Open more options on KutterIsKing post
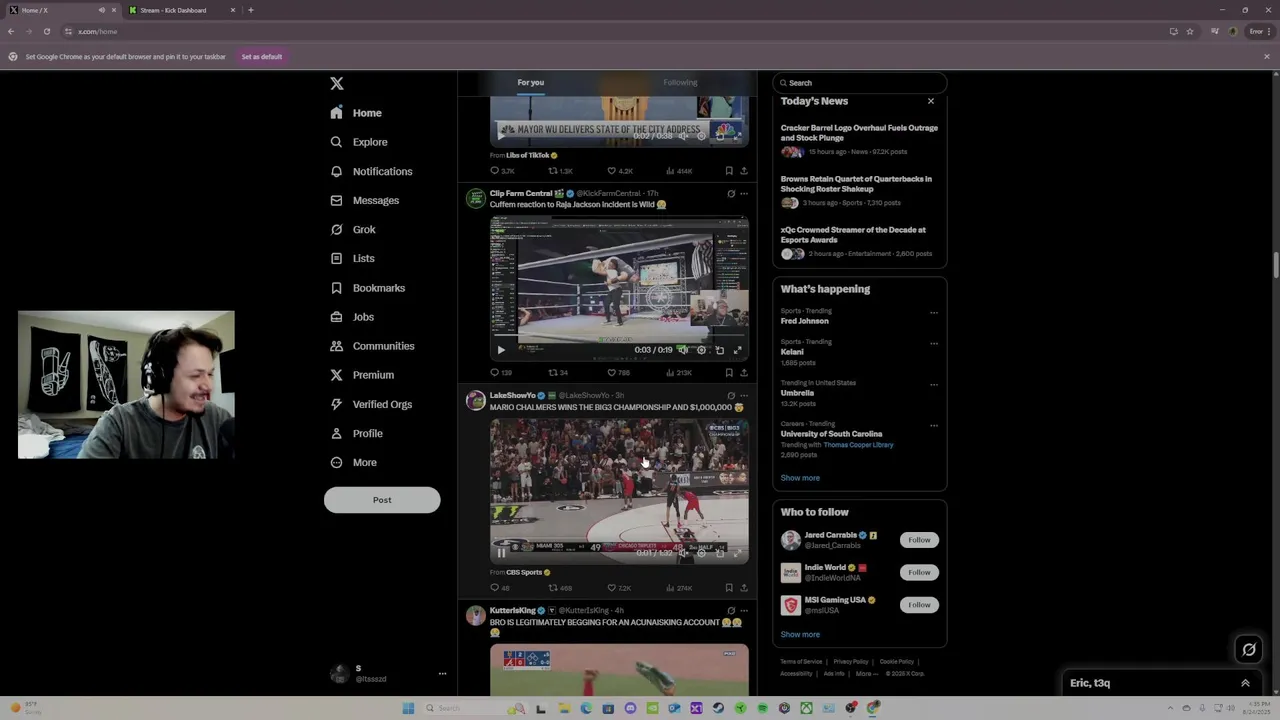The image size is (1280, 720). tap(743, 611)
